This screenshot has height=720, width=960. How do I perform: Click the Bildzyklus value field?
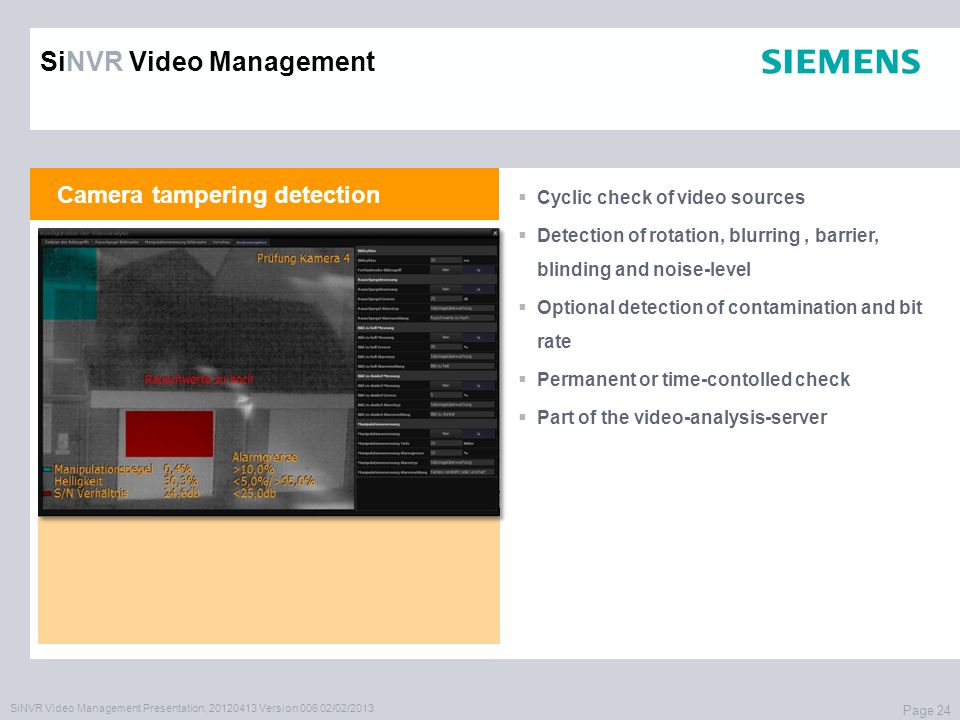point(446,260)
